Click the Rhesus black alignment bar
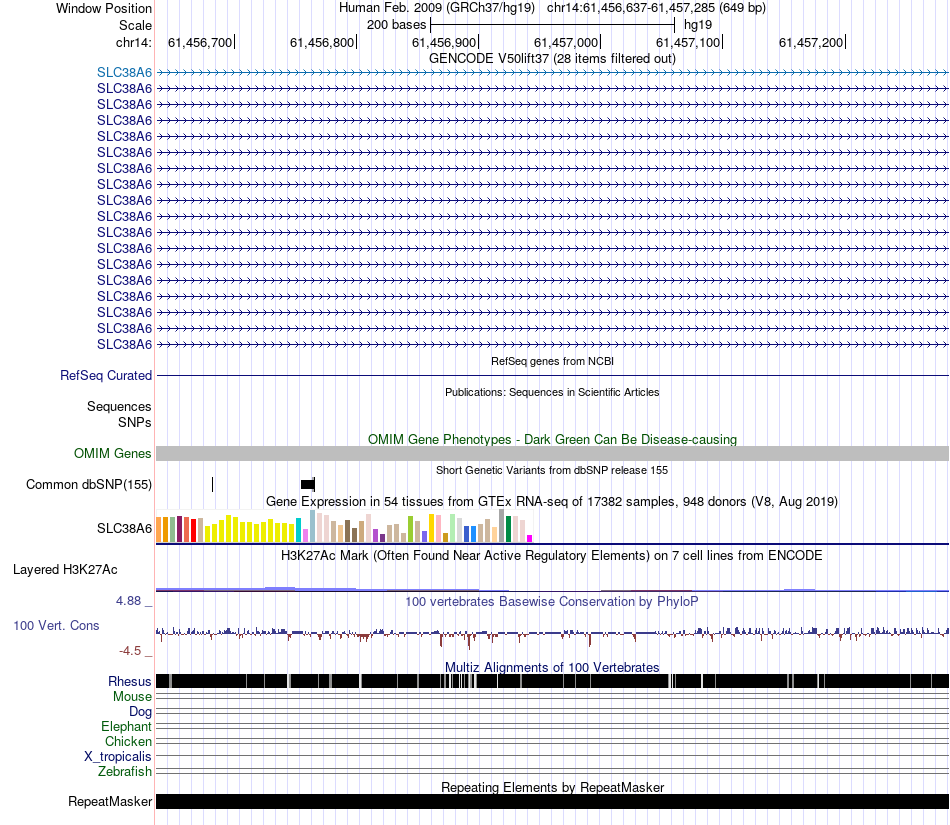 click(552, 681)
